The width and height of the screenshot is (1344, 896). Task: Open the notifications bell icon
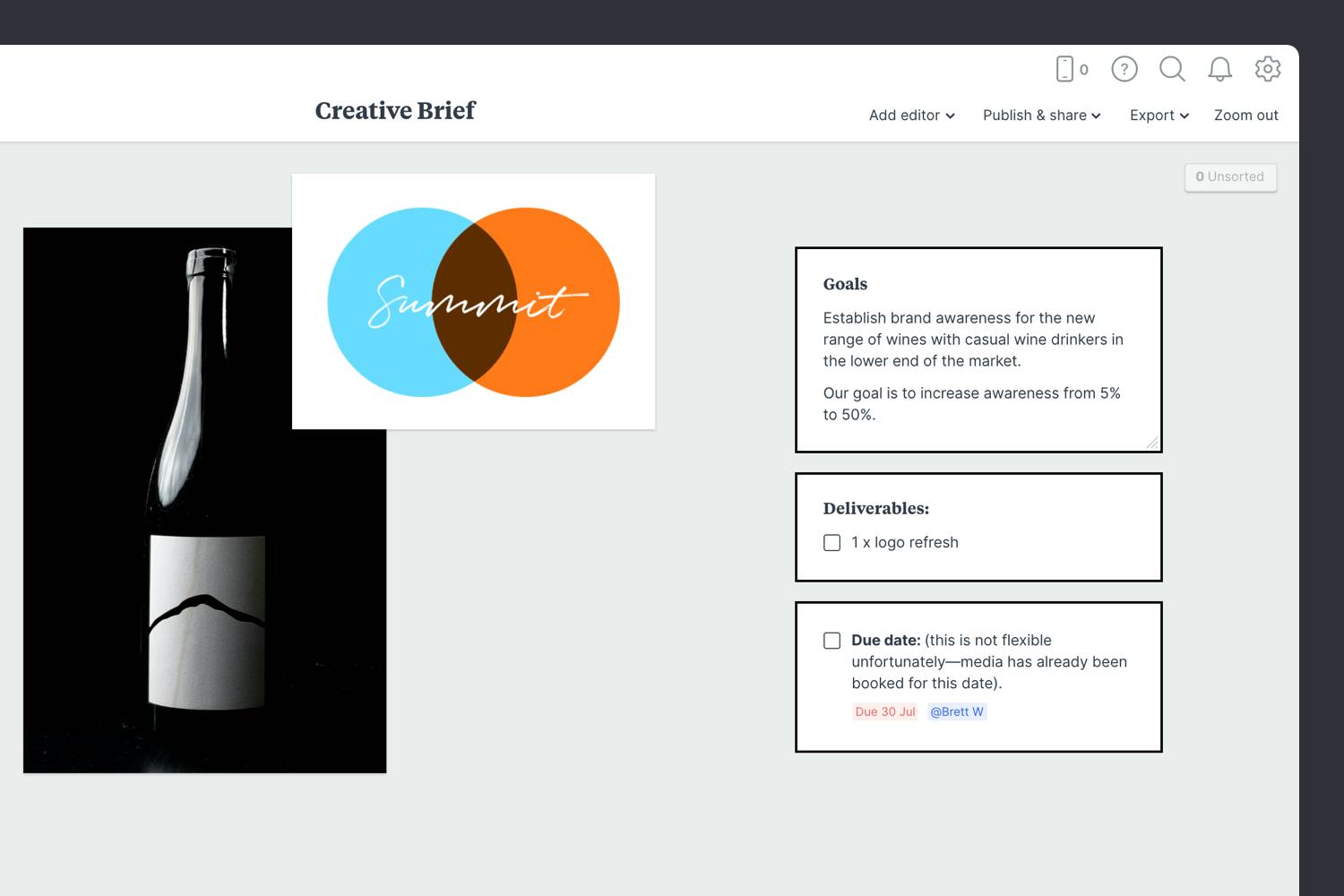(1219, 69)
